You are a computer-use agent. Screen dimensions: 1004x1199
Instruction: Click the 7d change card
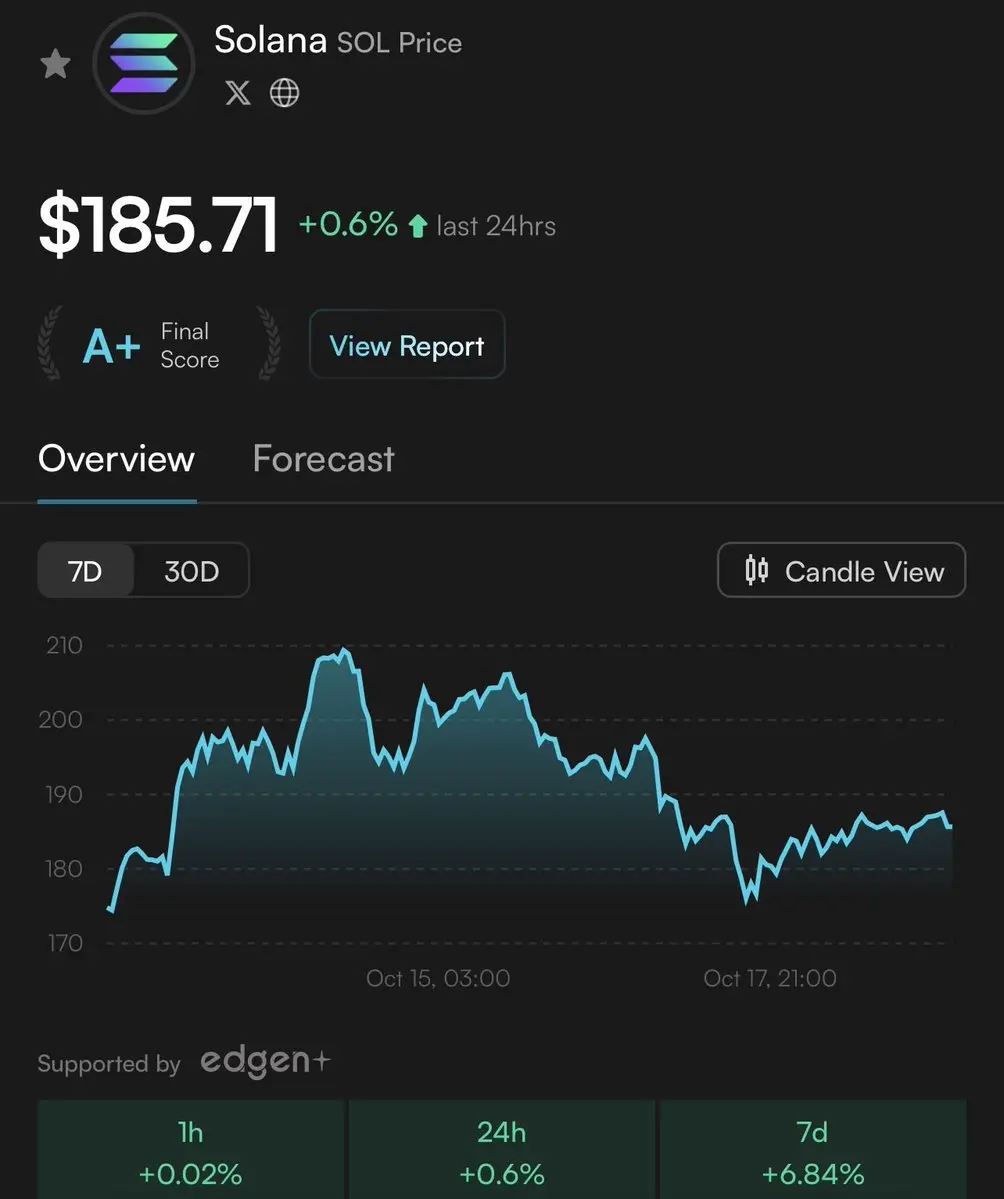[813, 1151]
